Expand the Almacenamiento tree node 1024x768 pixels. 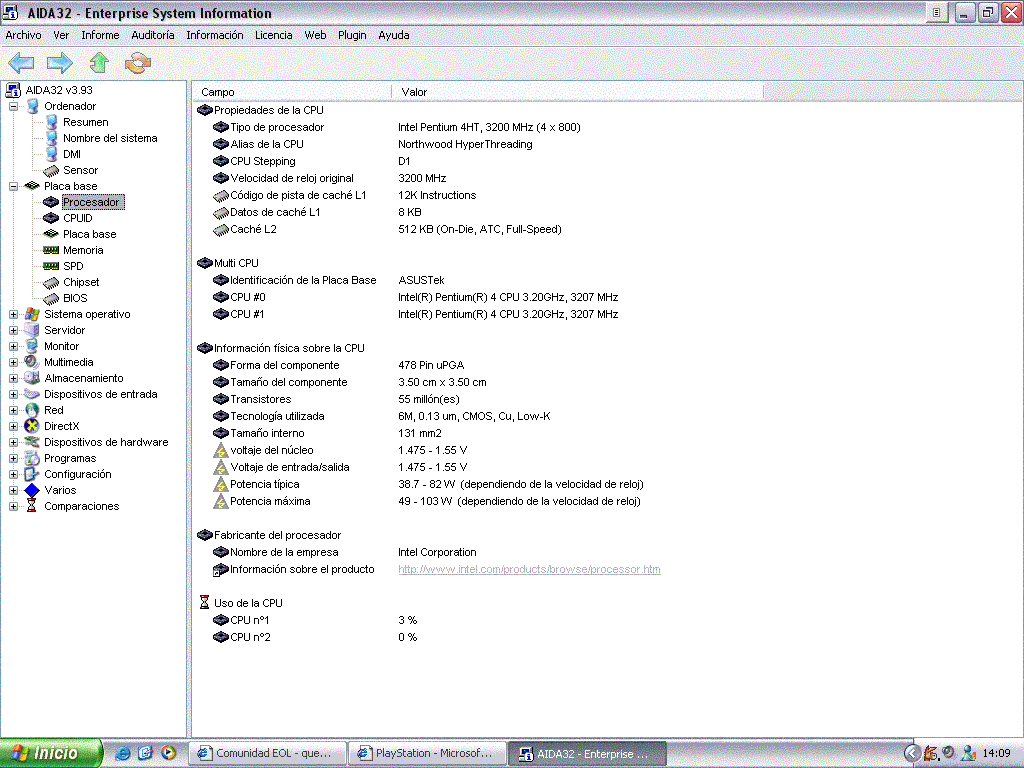[x=13, y=378]
